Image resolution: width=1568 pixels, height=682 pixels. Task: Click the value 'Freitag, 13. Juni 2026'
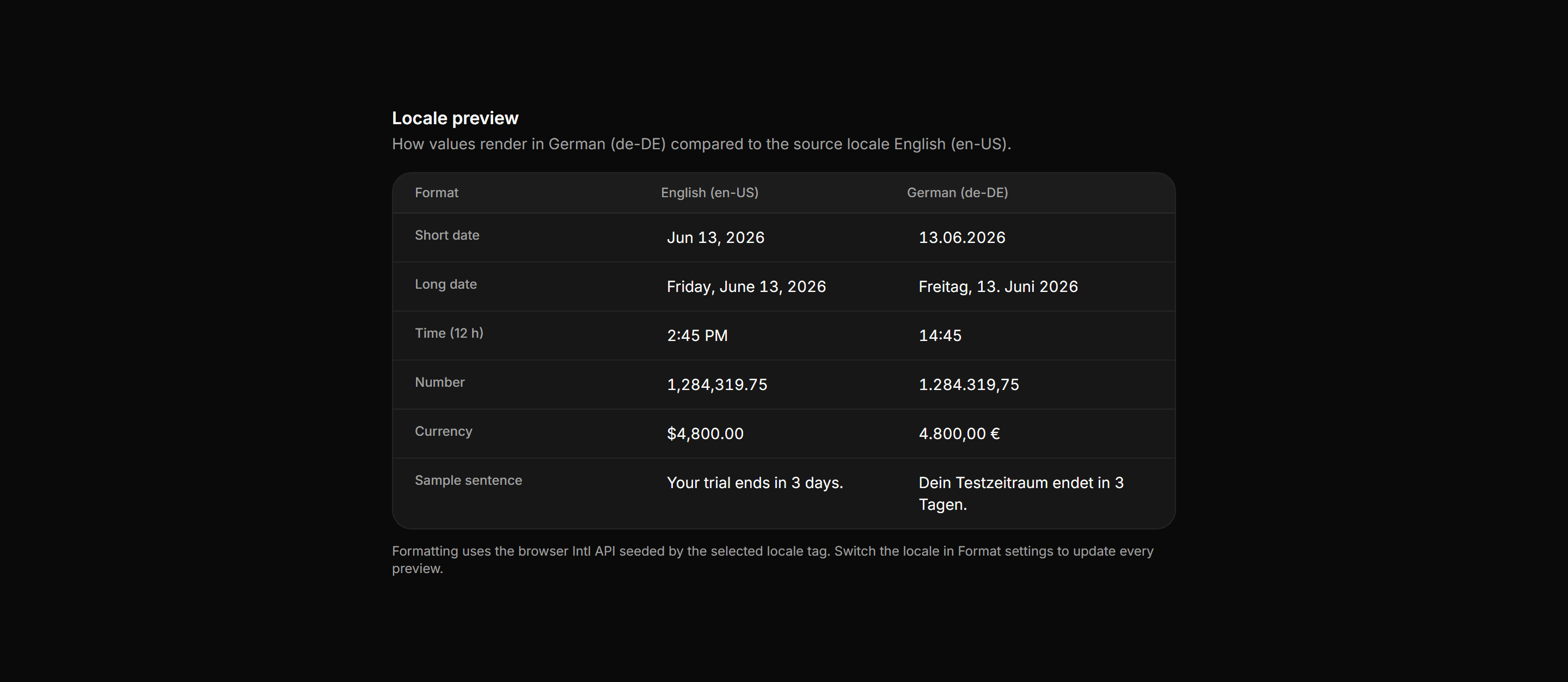click(x=997, y=287)
